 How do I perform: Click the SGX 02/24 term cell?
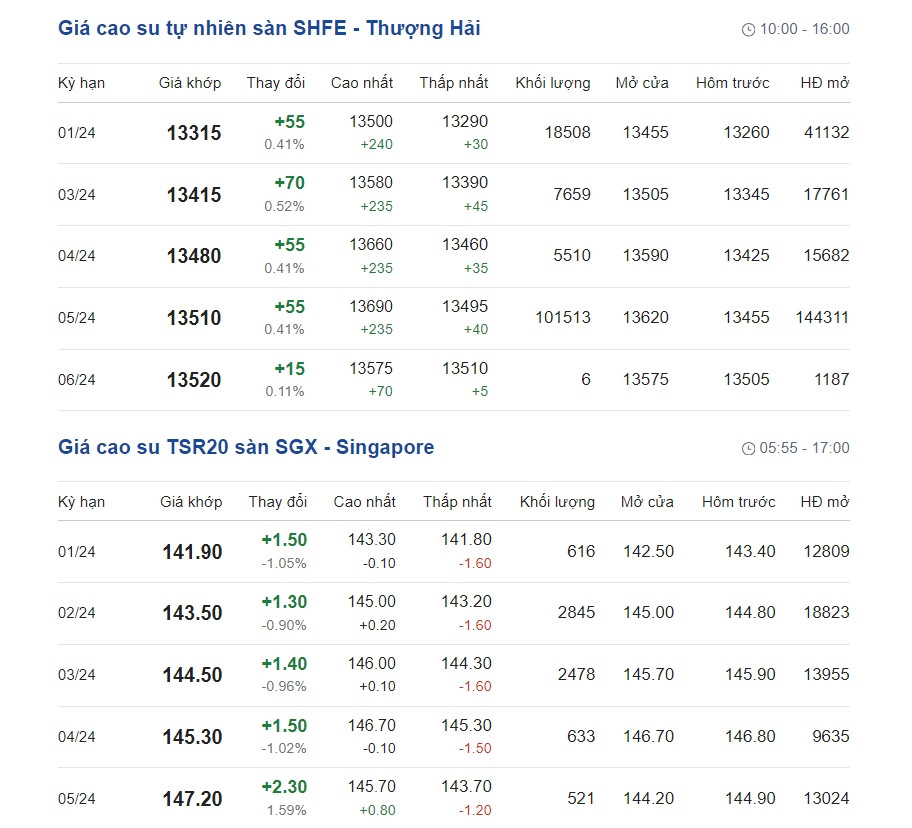[x=77, y=613]
